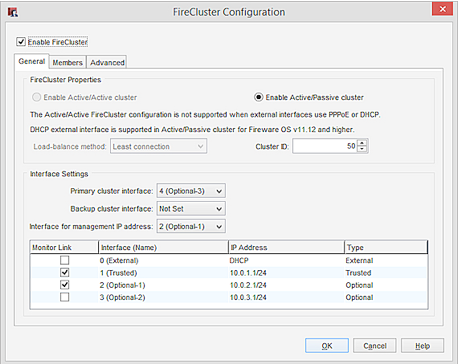This screenshot has height=364, width=458.
Task: Check Monitor Link for 3 (Optional-2)
Action: coord(65,297)
